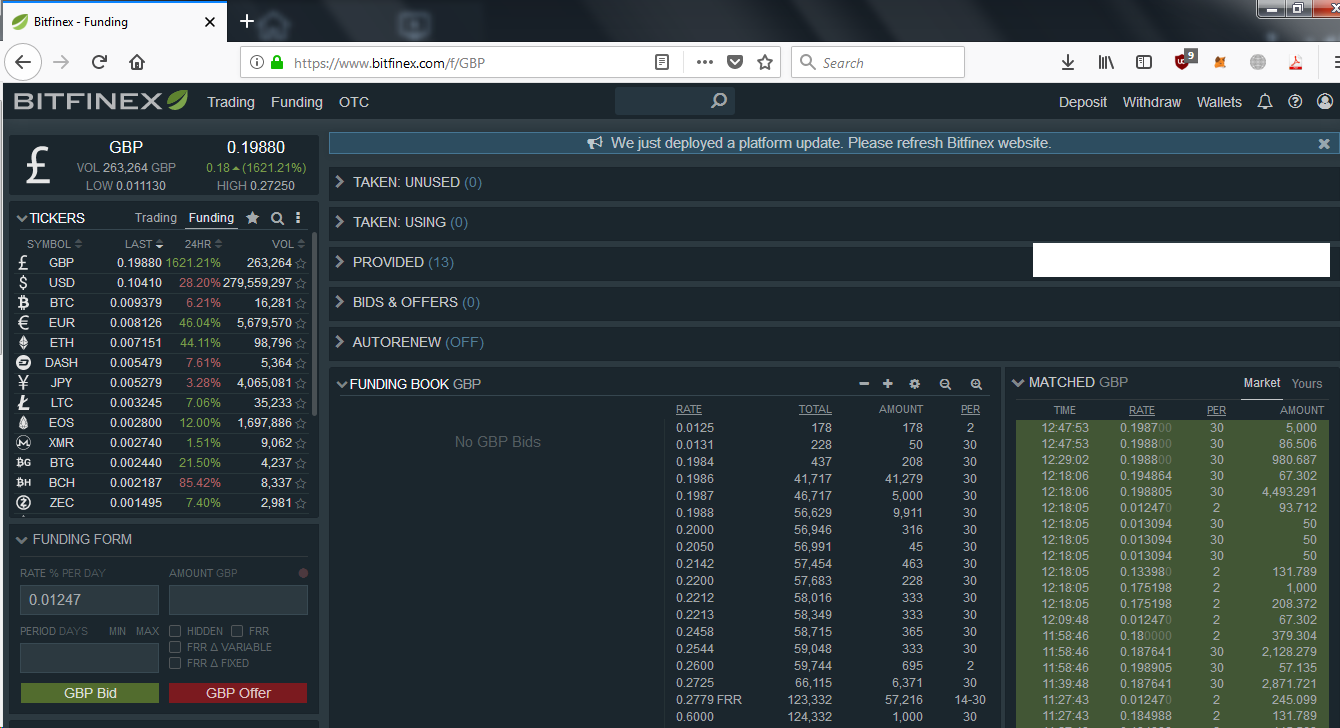Submit a GBP Offer
1340x728 pixels.
238,693
